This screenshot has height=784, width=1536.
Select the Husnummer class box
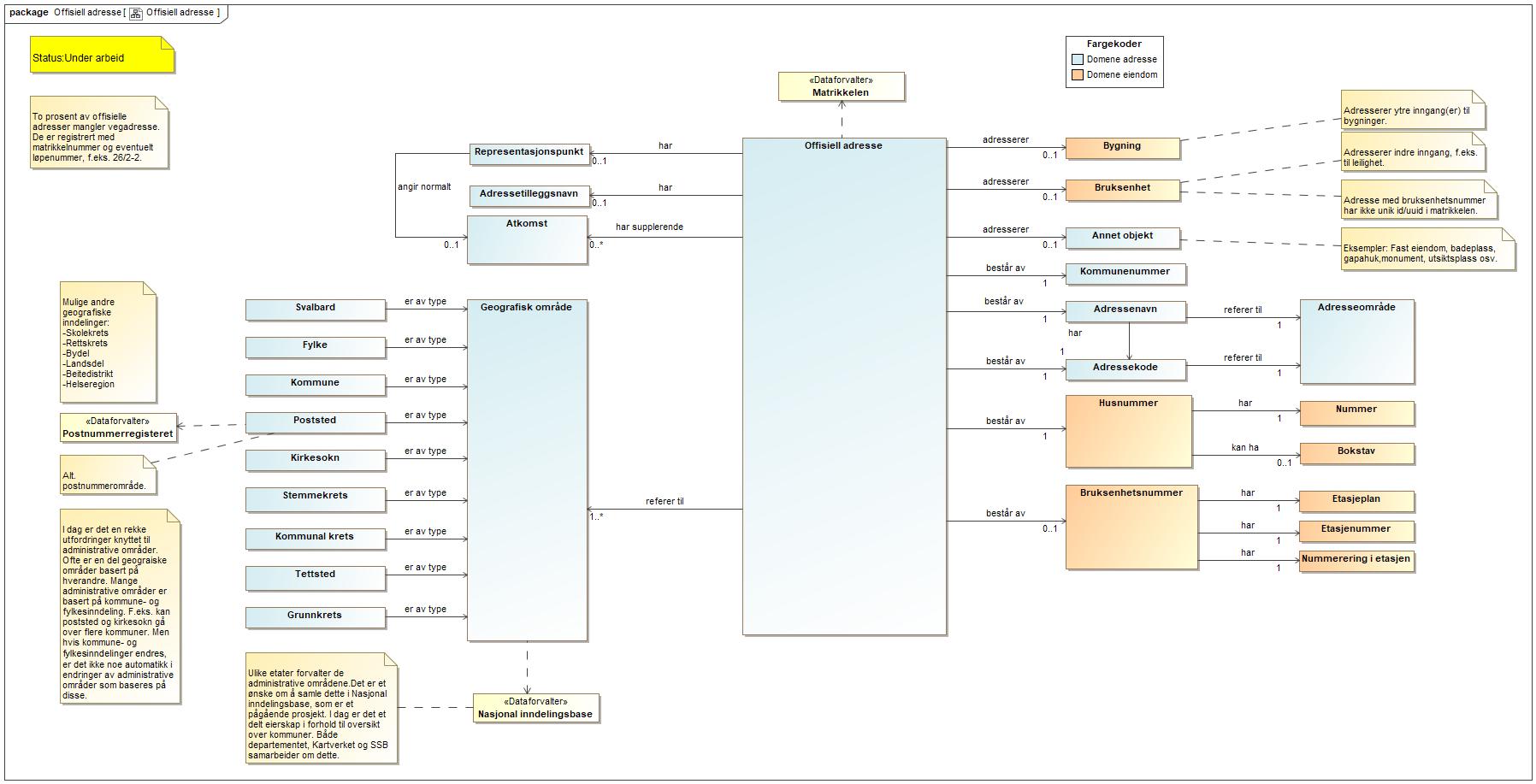[1128, 431]
